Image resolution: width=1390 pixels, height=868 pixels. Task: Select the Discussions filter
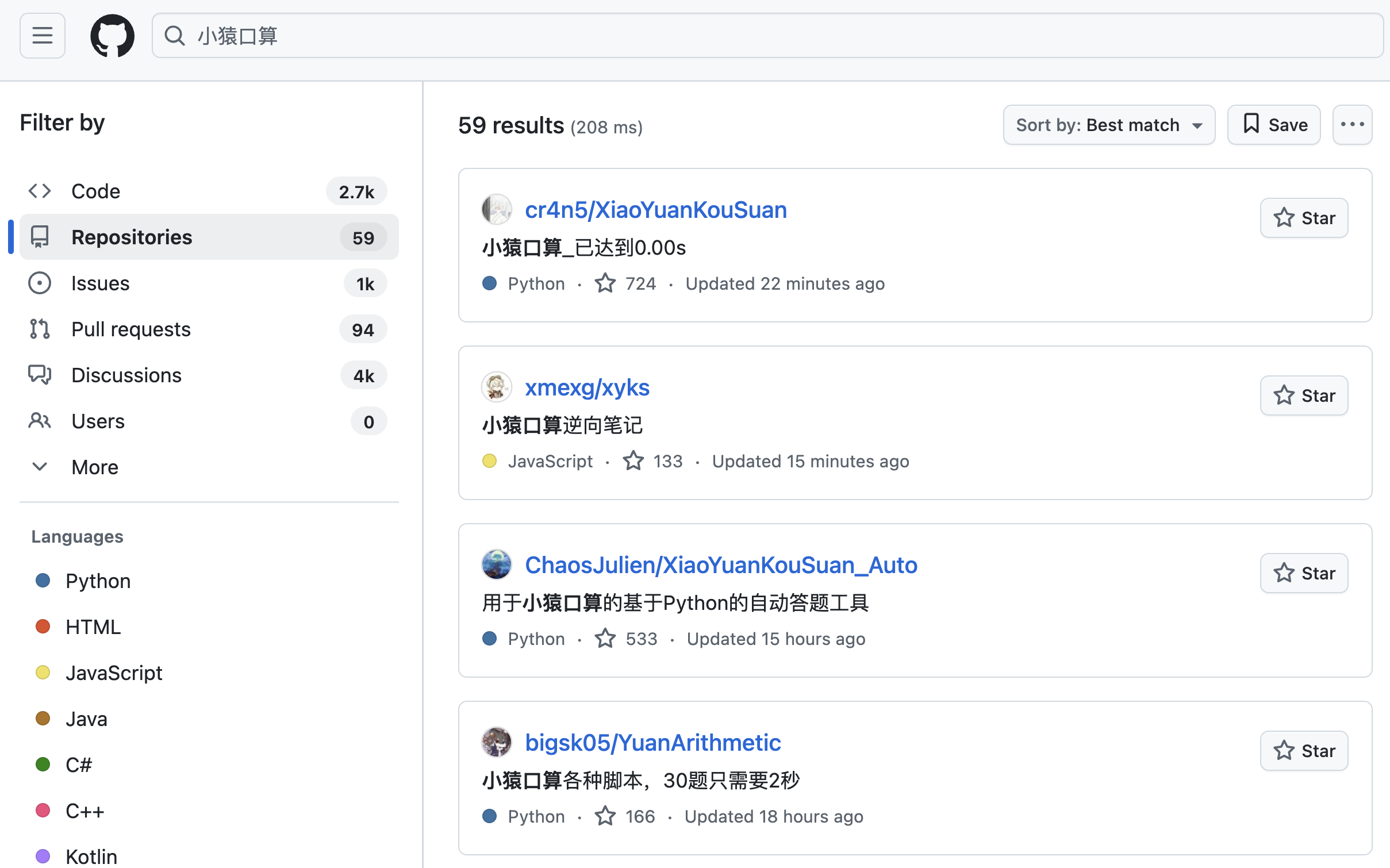[x=209, y=375]
